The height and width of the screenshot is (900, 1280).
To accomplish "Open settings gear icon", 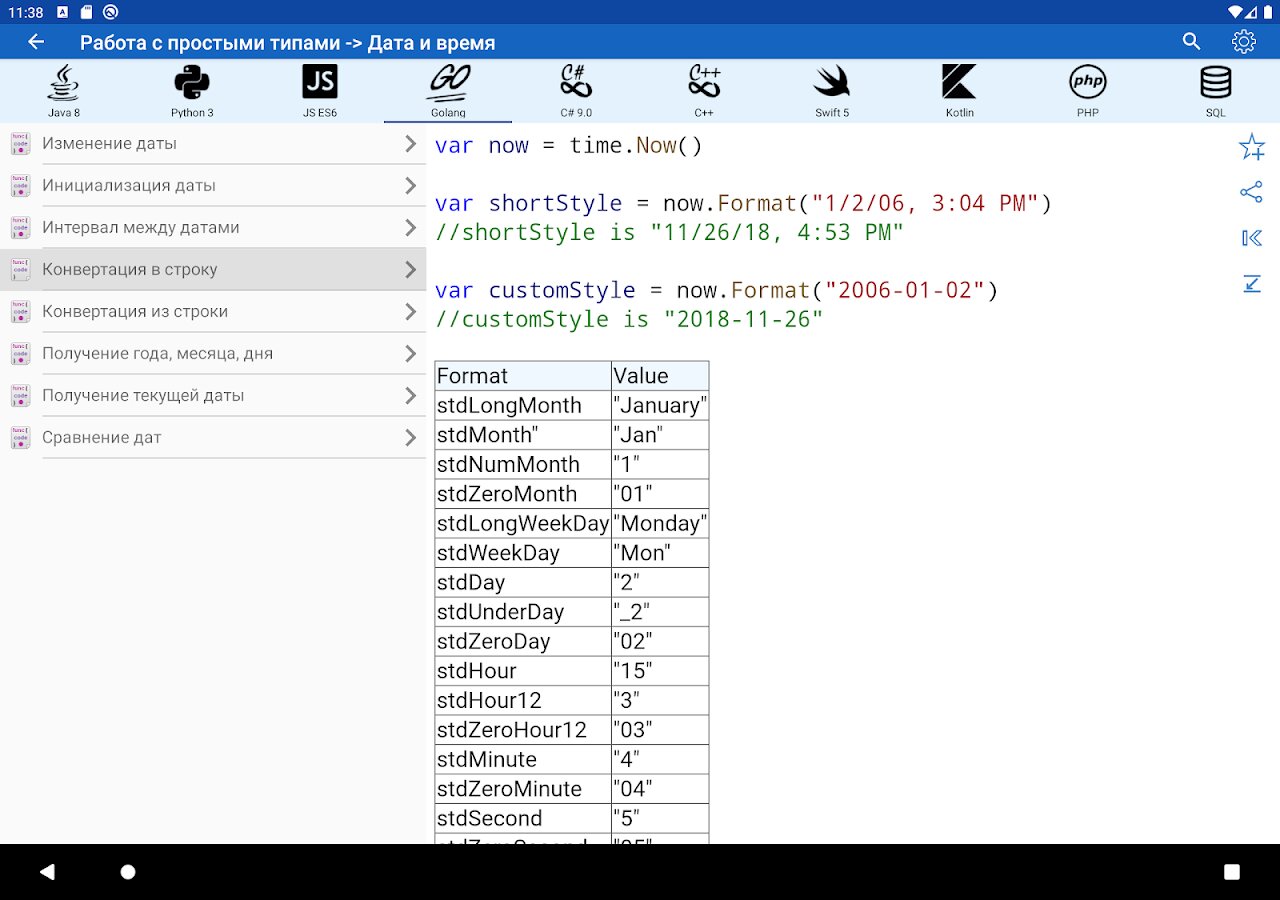I will pos(1244,42).
